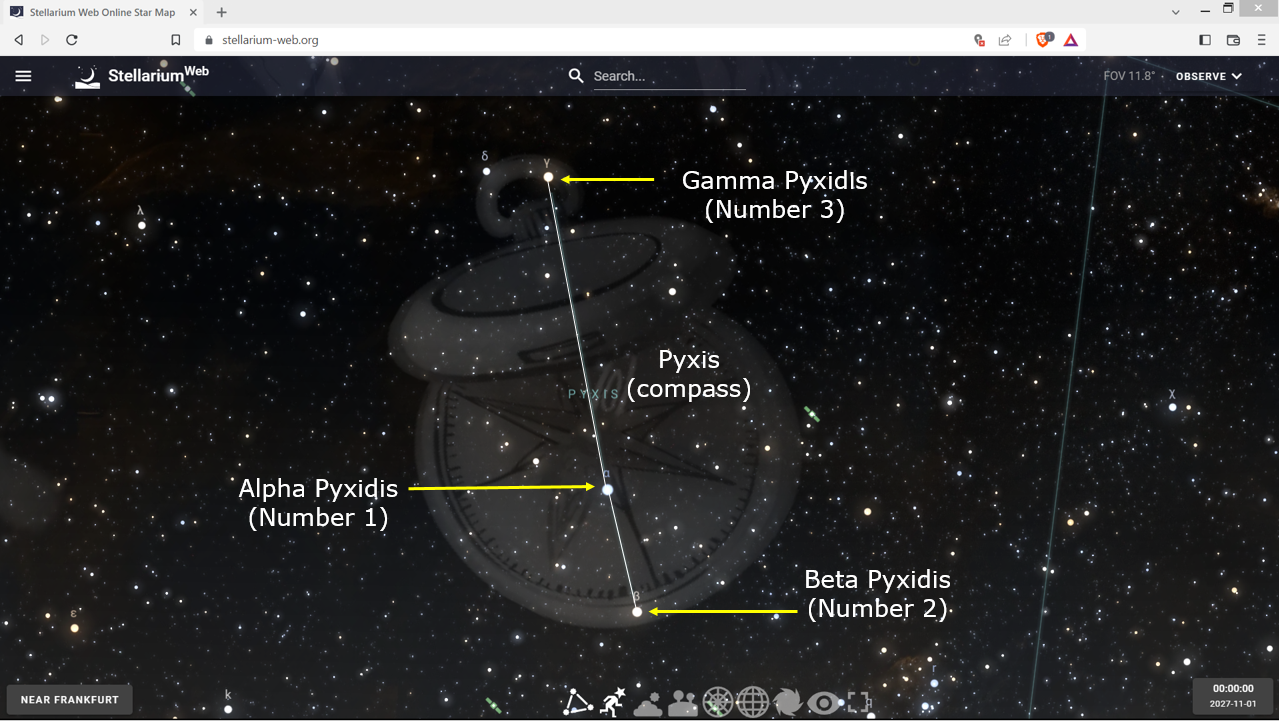Click the azimuthal grid icon
Screen dimensions: 1279x721
point(718,703)
